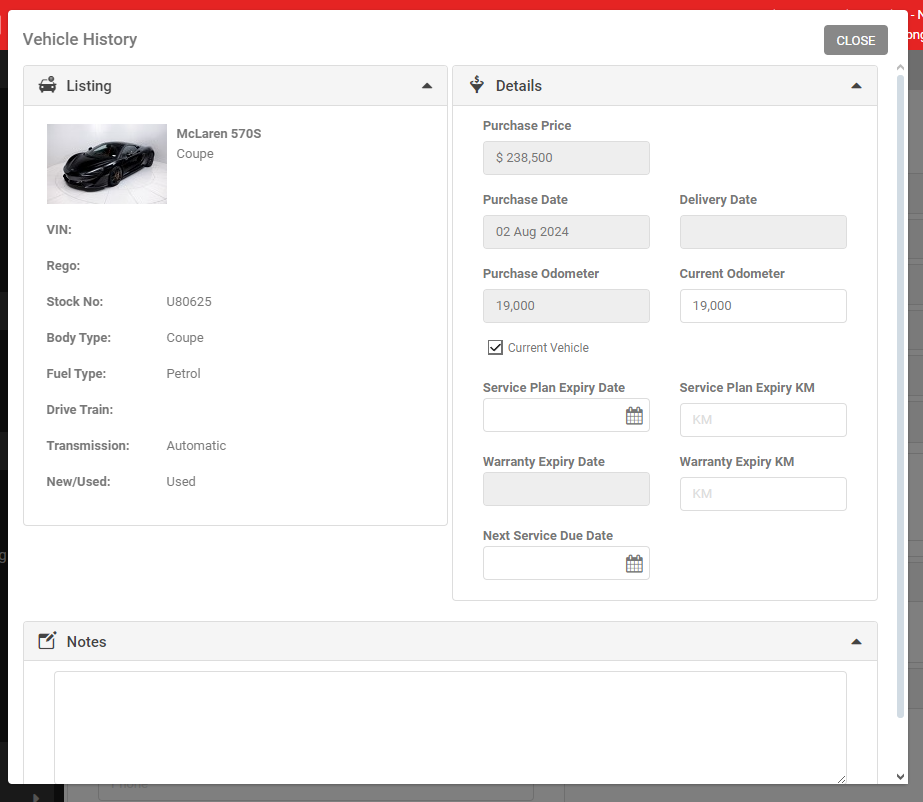Collapse the Details panel arrow
The width and height of the screenshot is (923, 802).
tap(856, 86)
